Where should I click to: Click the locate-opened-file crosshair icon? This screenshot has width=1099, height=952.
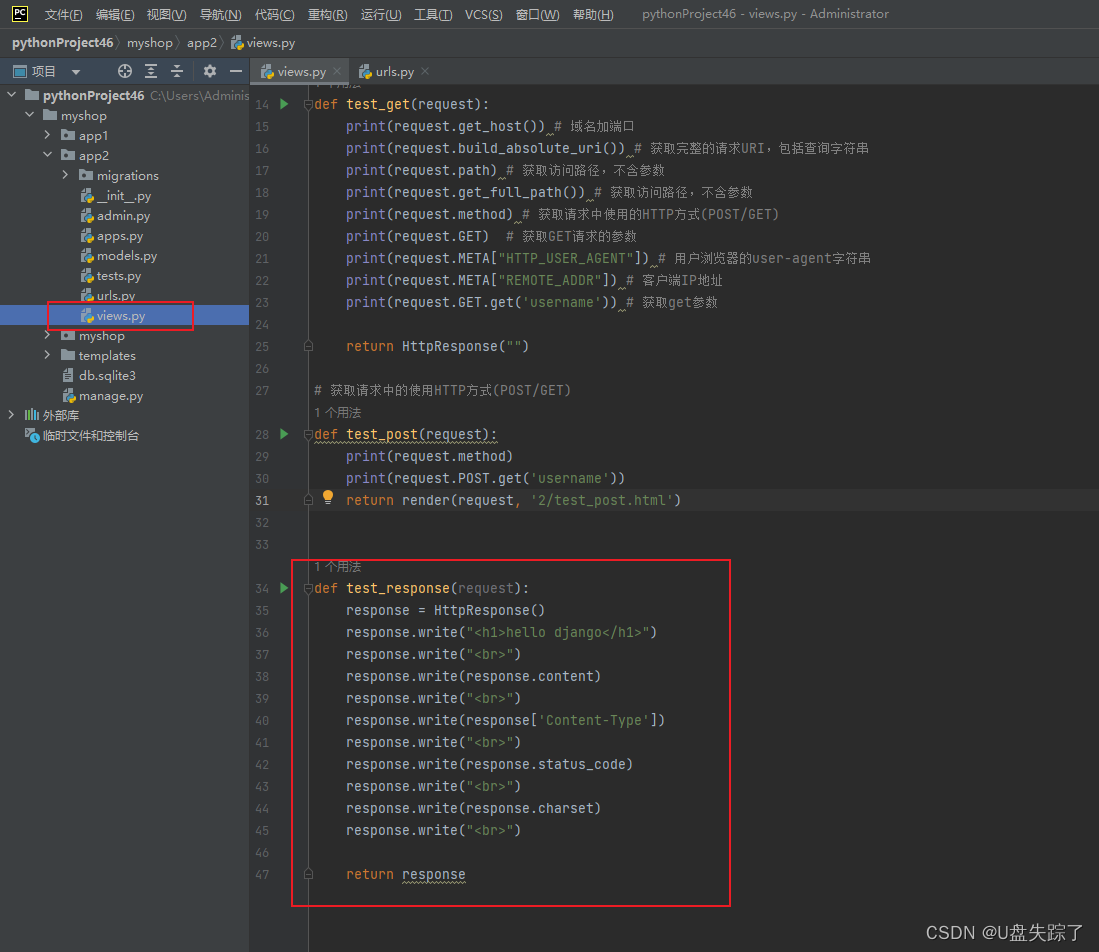click(x=125, y=71)
